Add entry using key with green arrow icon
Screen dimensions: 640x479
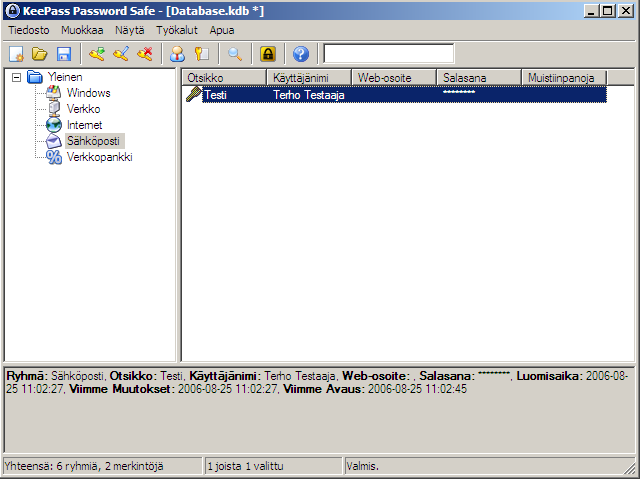click(97, 54)
